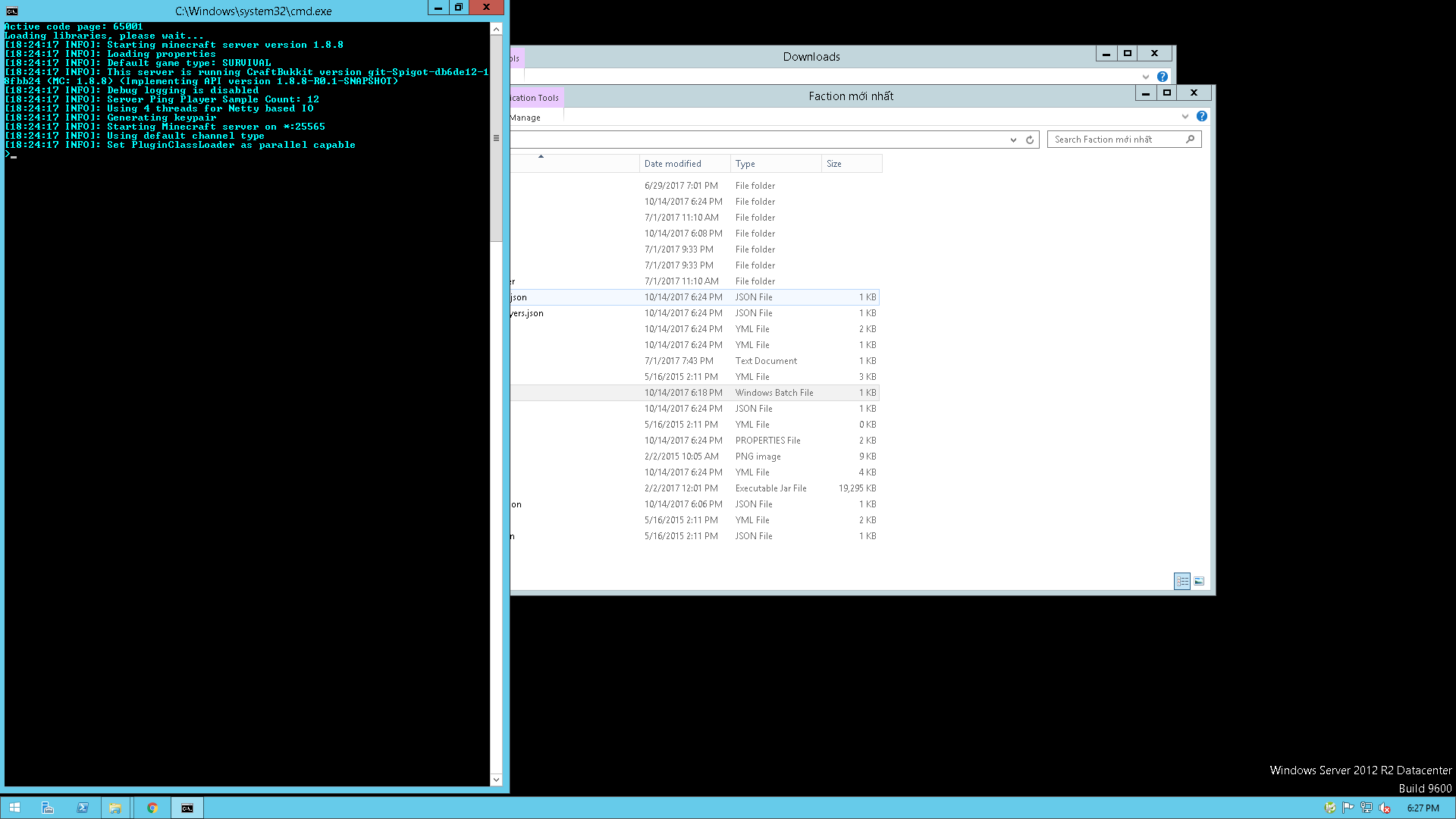Open the Manage ribbon tab
Viewport: 1456px width, 819px height.
(x=526, y=118)
